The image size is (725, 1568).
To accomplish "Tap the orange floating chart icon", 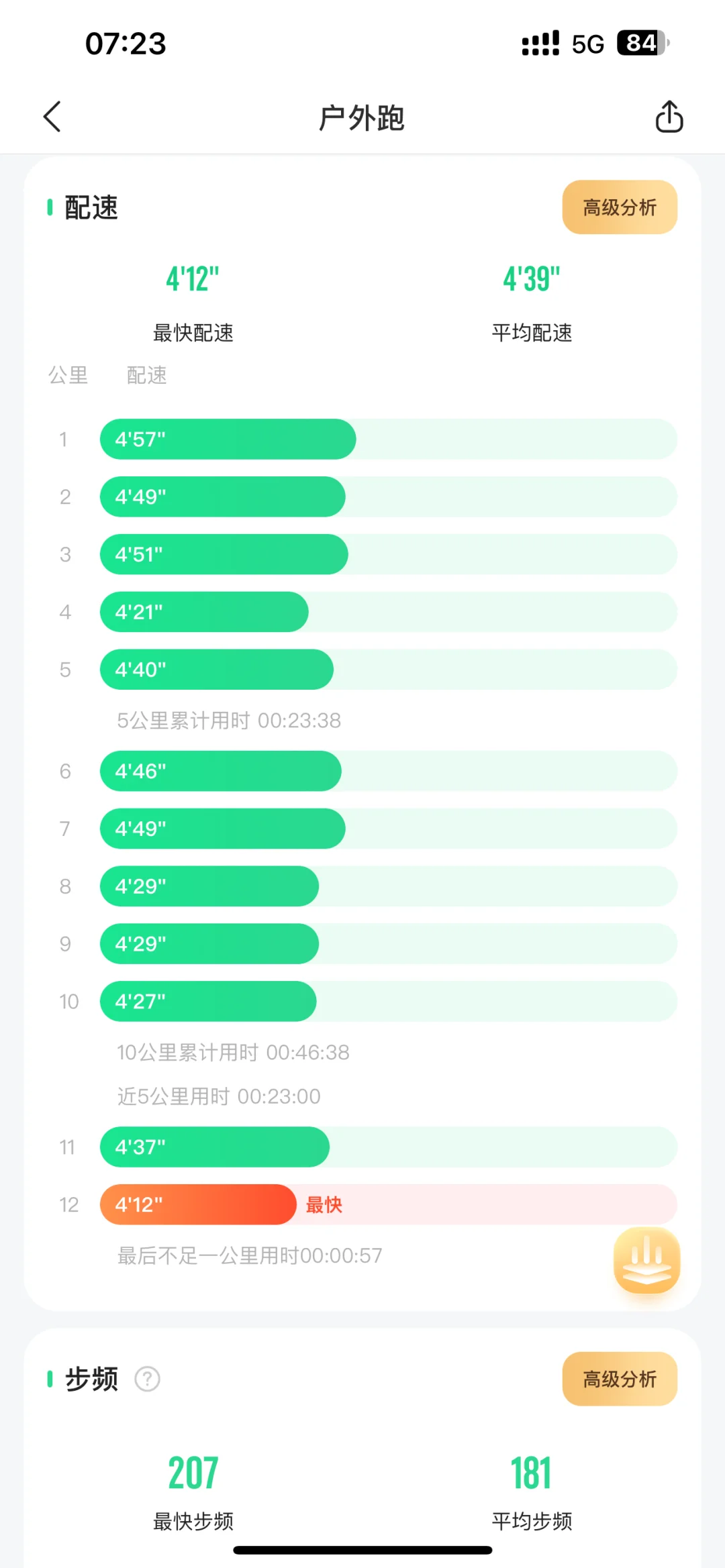I will tap(646, 1260).
